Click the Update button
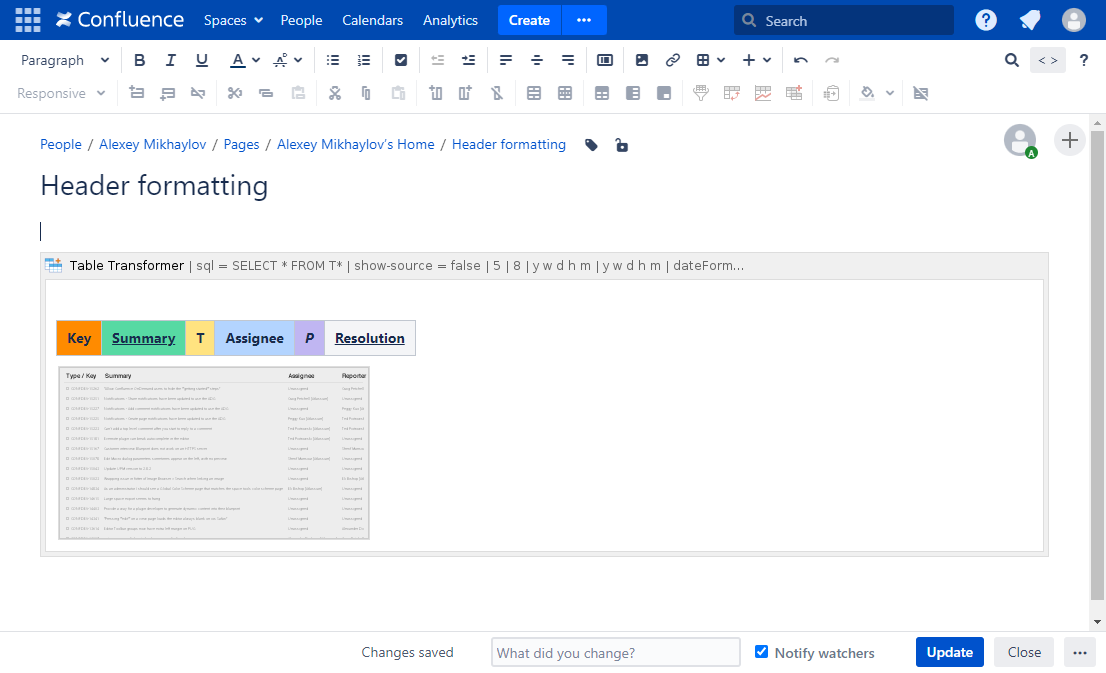This screenshot has width=1106, height=673. pos(949,653)
